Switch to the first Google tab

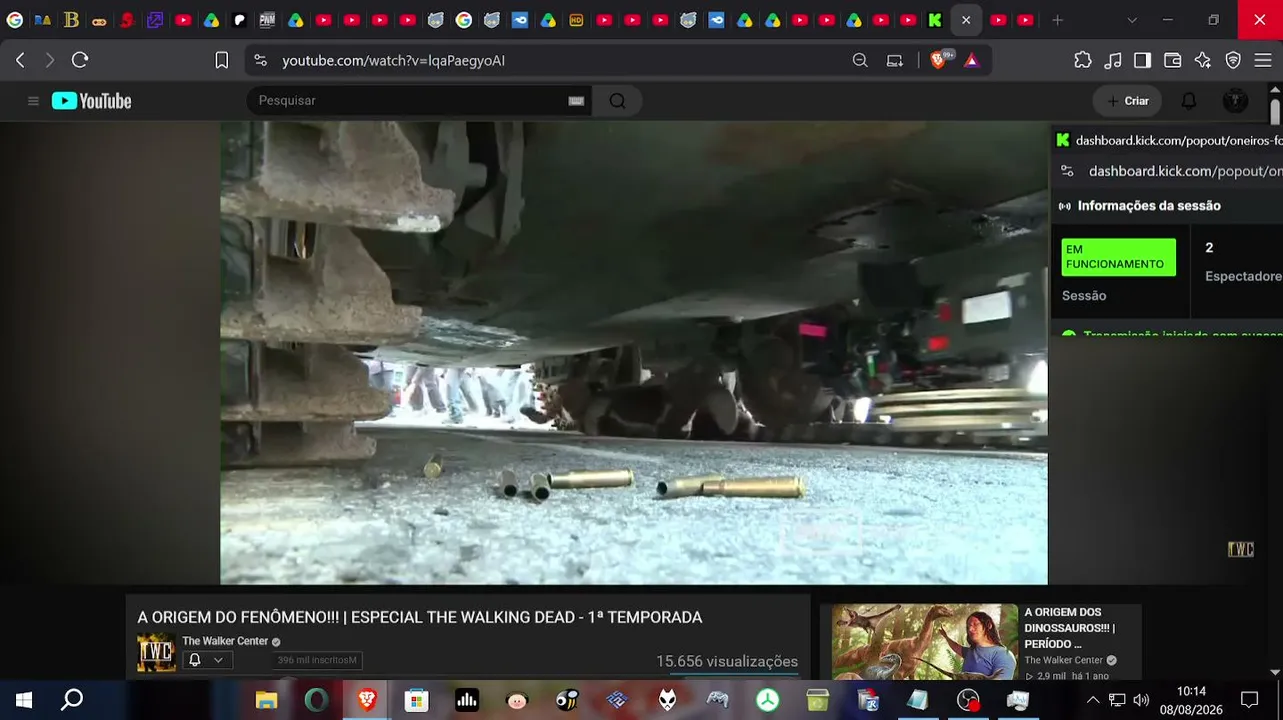click(15, 20)
